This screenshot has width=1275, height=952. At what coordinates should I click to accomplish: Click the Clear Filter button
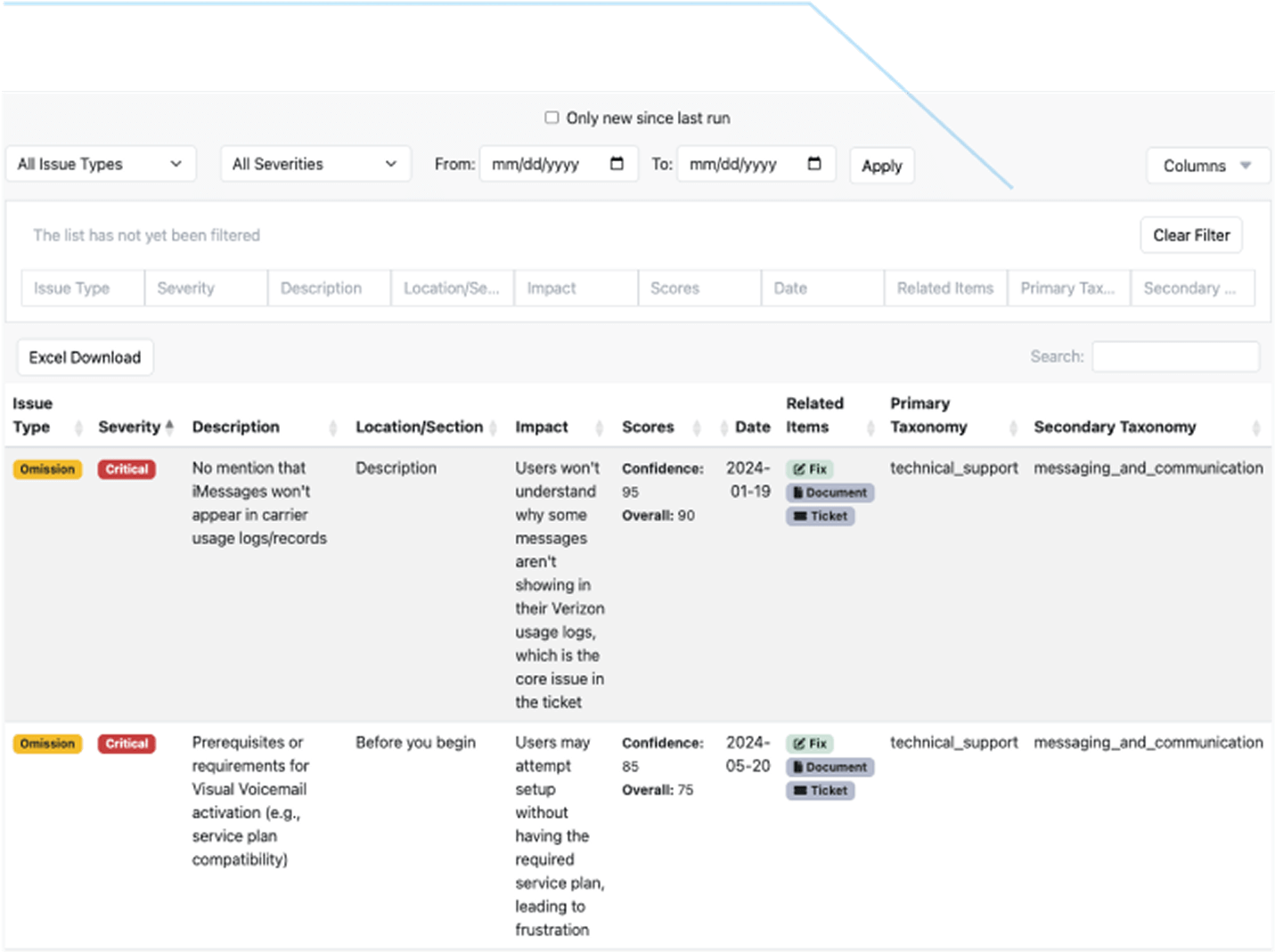1190,235
